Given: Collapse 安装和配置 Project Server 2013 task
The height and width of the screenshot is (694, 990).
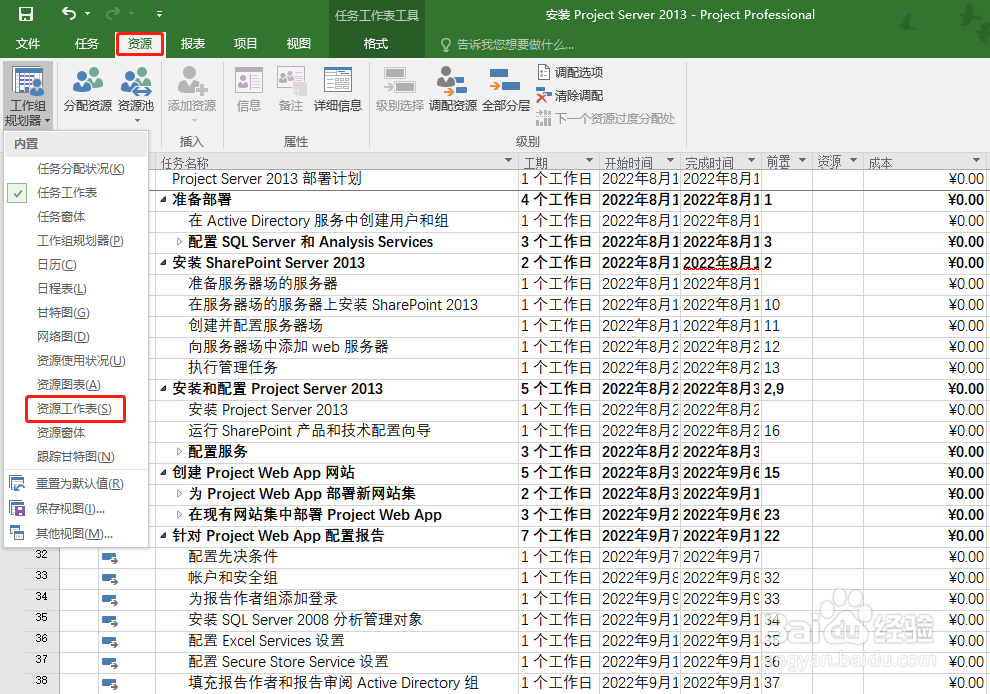Looking at the screenshot, I should (x=164, y=389).
